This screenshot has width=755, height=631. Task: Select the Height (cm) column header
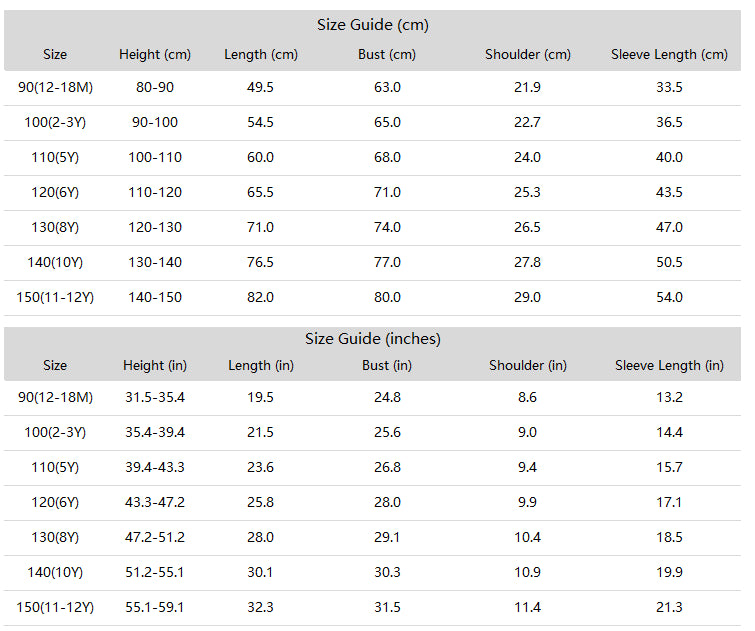tap(155, 54)
